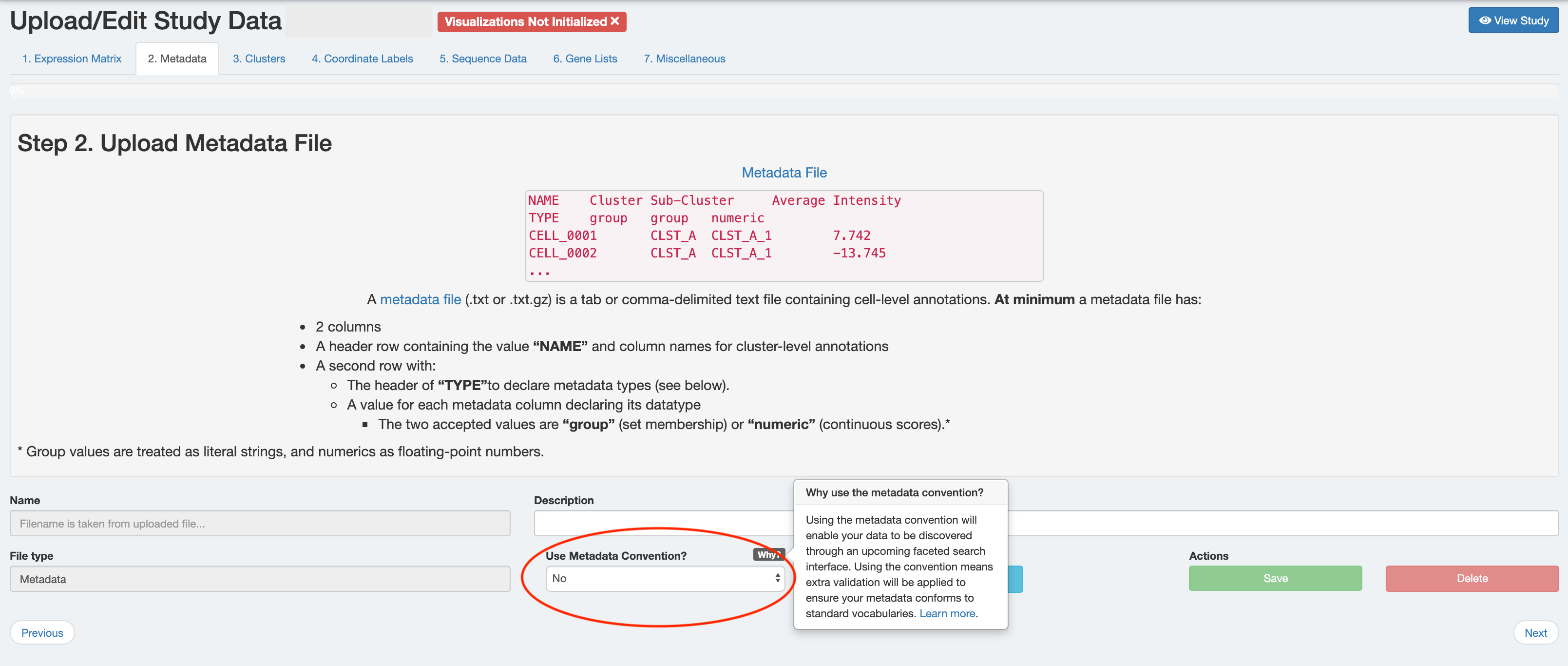This screenshot has height=666, width=1568.
Task: Click the dropdown stepper arrows beside No
Action: click(777, 579)
